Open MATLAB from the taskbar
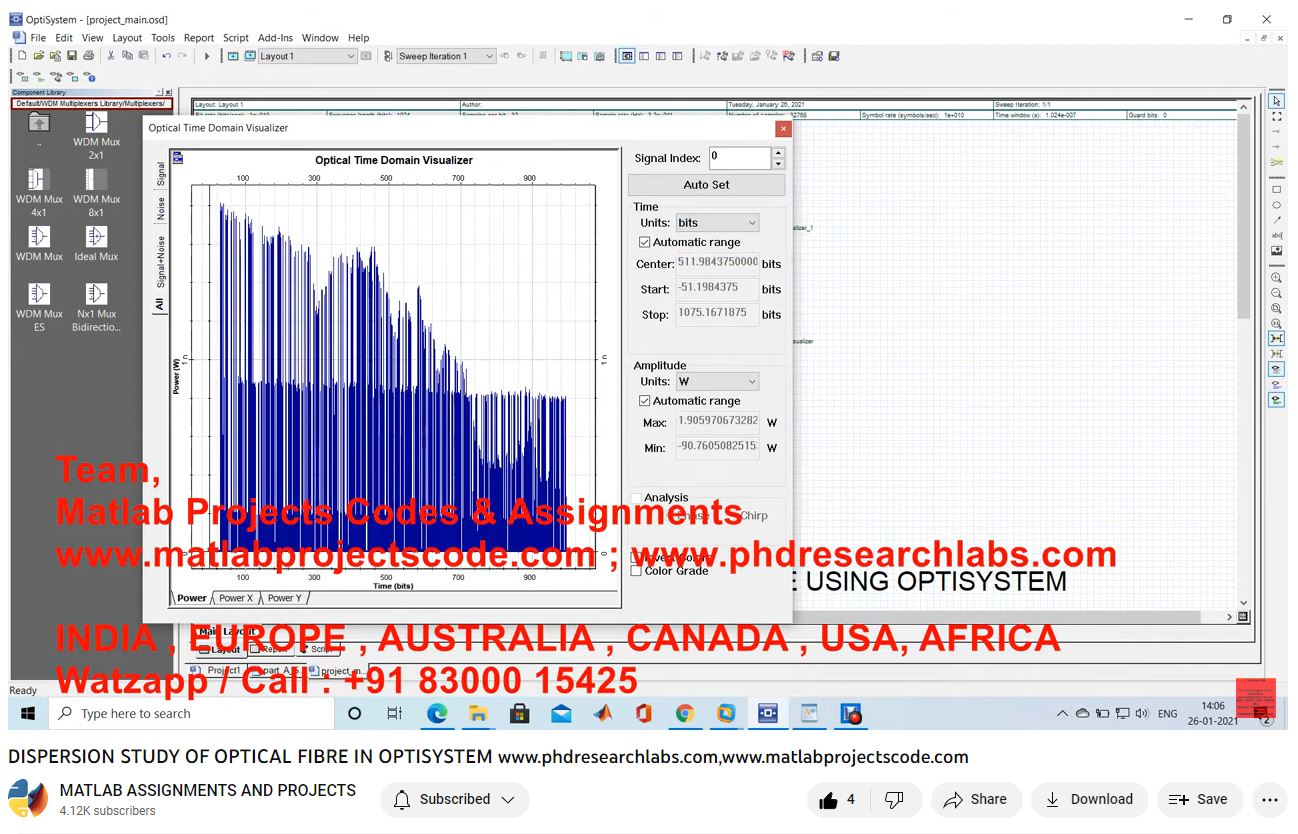Viewport: 1298px width, 834px height. click(602, 714)
